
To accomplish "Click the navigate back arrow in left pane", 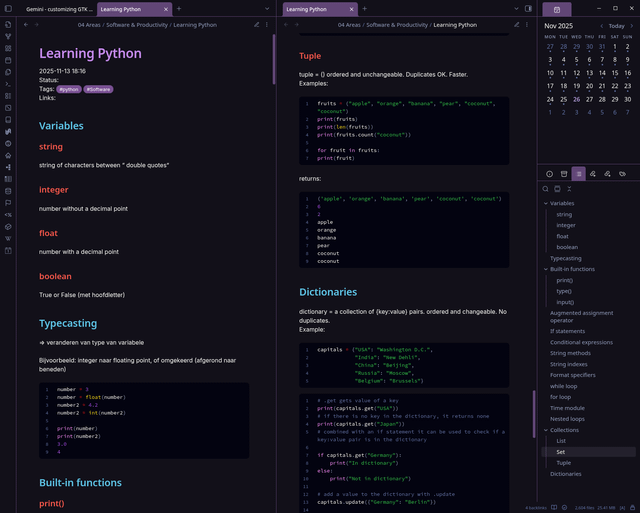I will click(x=24, y=24).
